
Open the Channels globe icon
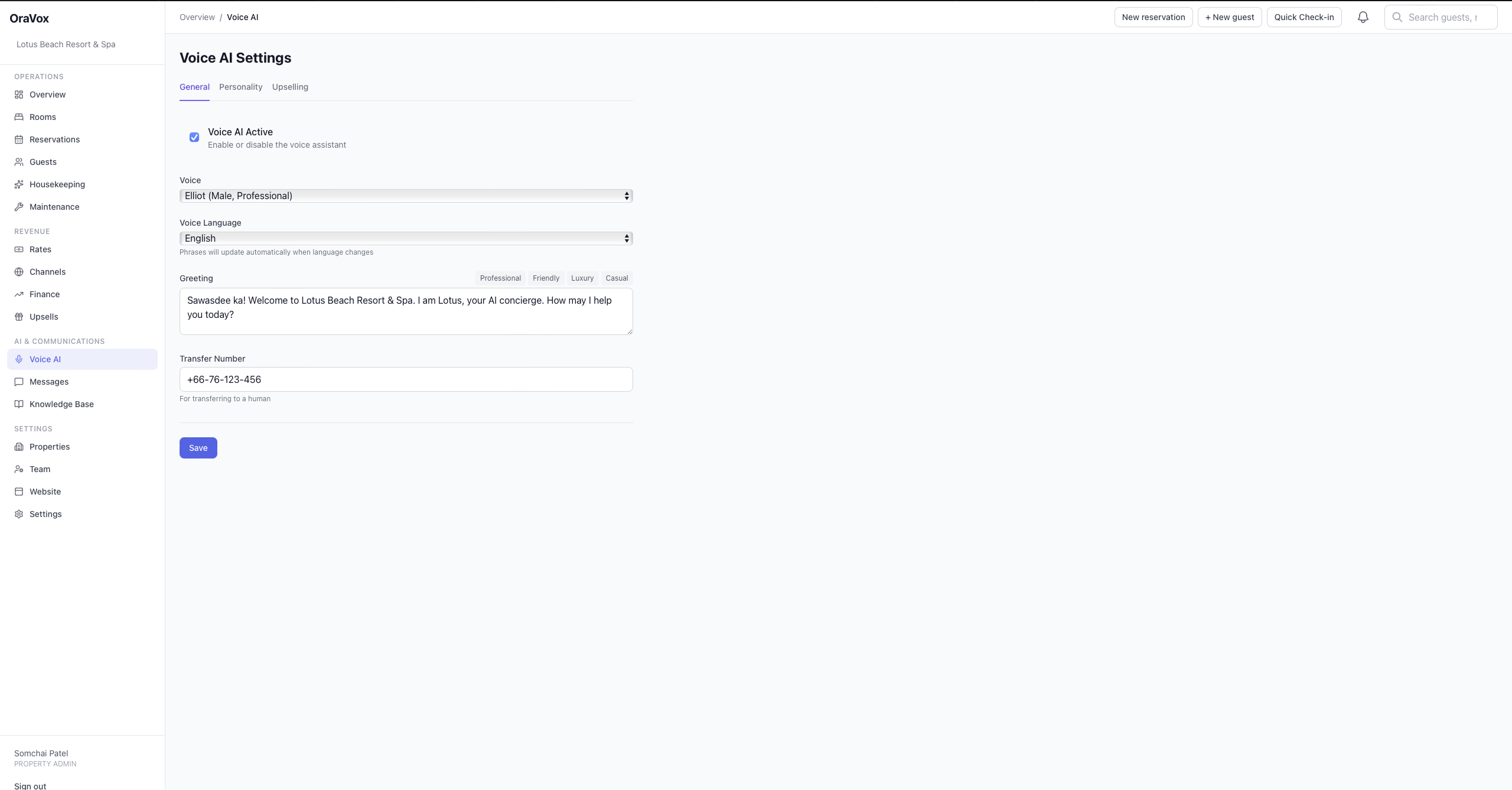tap(19, 272)
